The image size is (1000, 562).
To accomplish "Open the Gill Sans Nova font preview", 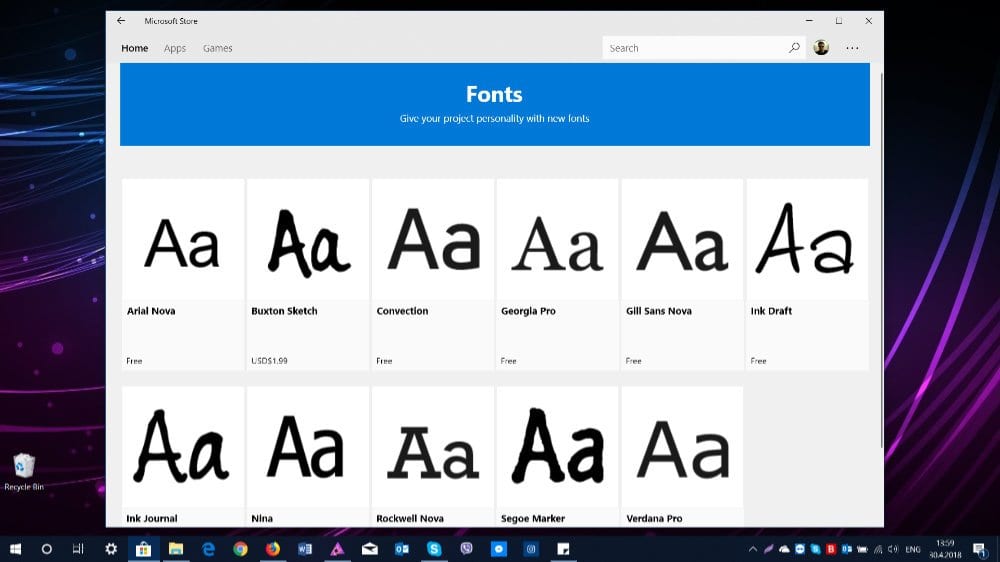I will coord(682,240).
